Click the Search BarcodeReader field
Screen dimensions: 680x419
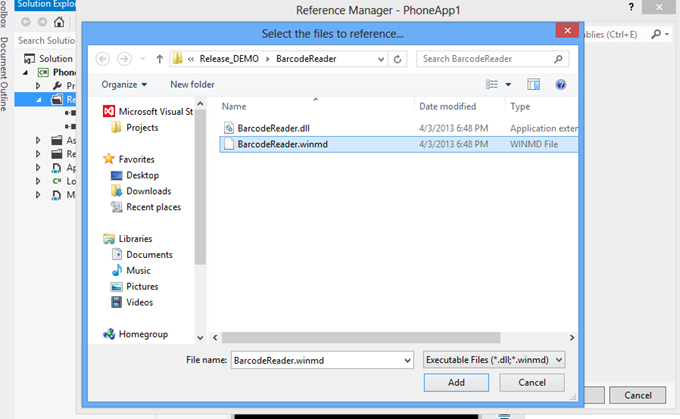tap(492, 59)
